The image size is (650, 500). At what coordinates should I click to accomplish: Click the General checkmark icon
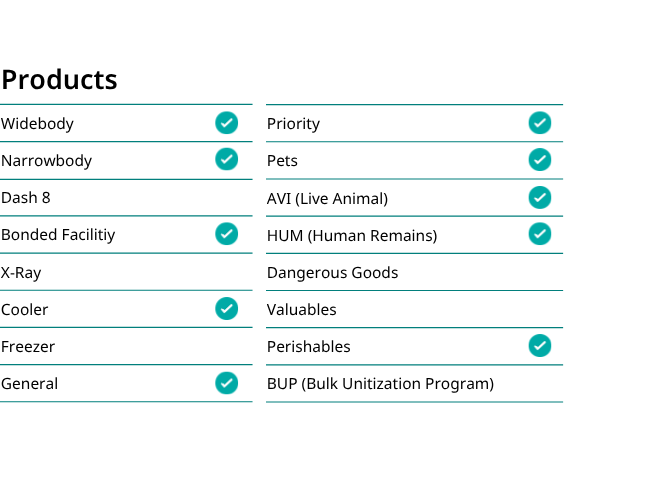point(226,383)
